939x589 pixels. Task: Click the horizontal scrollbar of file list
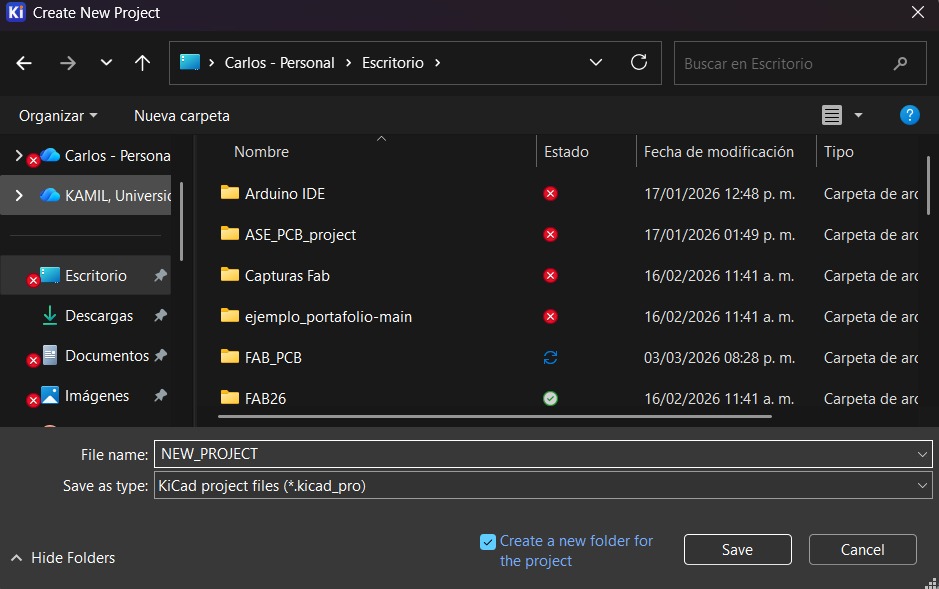pos(500,417)
